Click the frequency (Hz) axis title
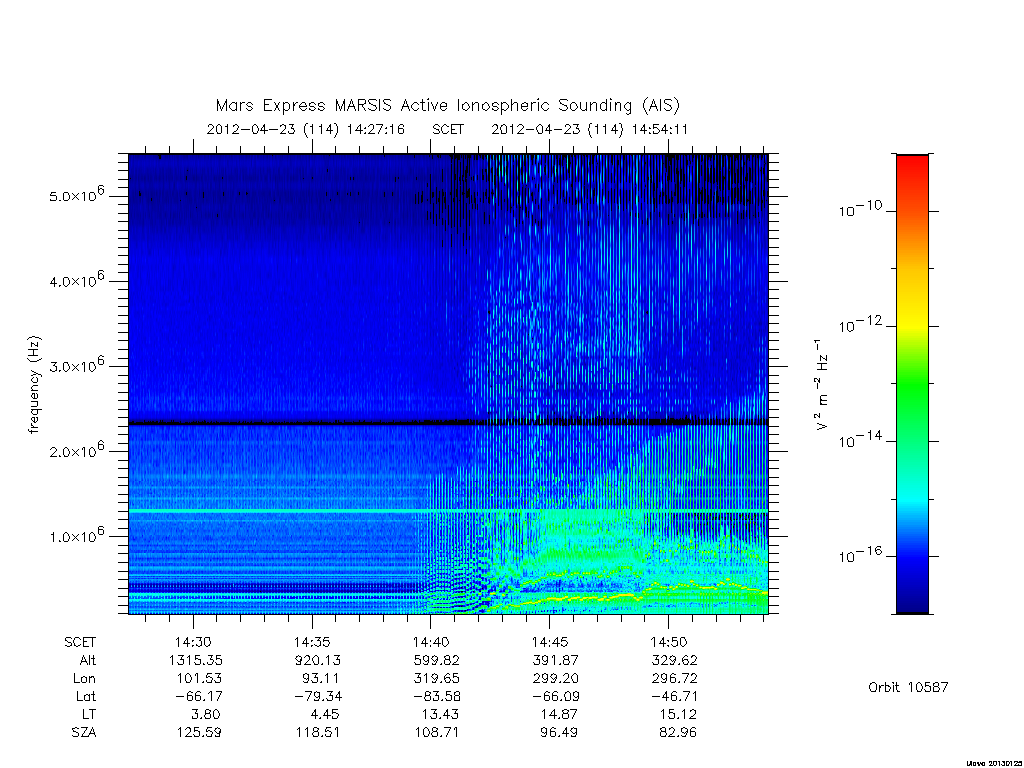Screen dimensions: 1024x768 [x=35, y=385]
